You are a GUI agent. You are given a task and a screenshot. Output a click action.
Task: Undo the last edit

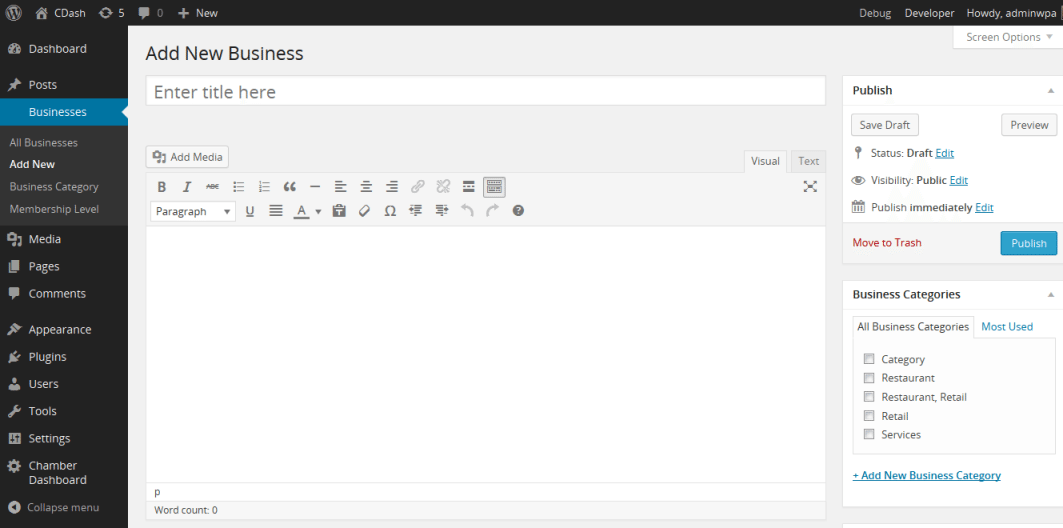point(467,211)
